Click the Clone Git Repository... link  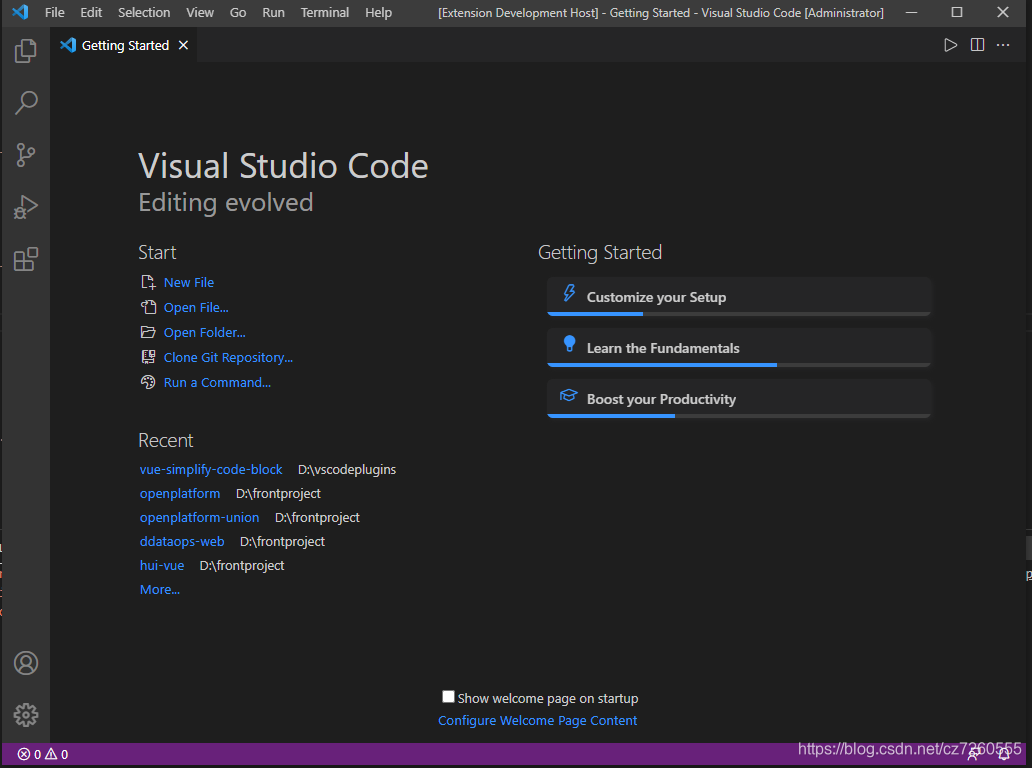228,357
